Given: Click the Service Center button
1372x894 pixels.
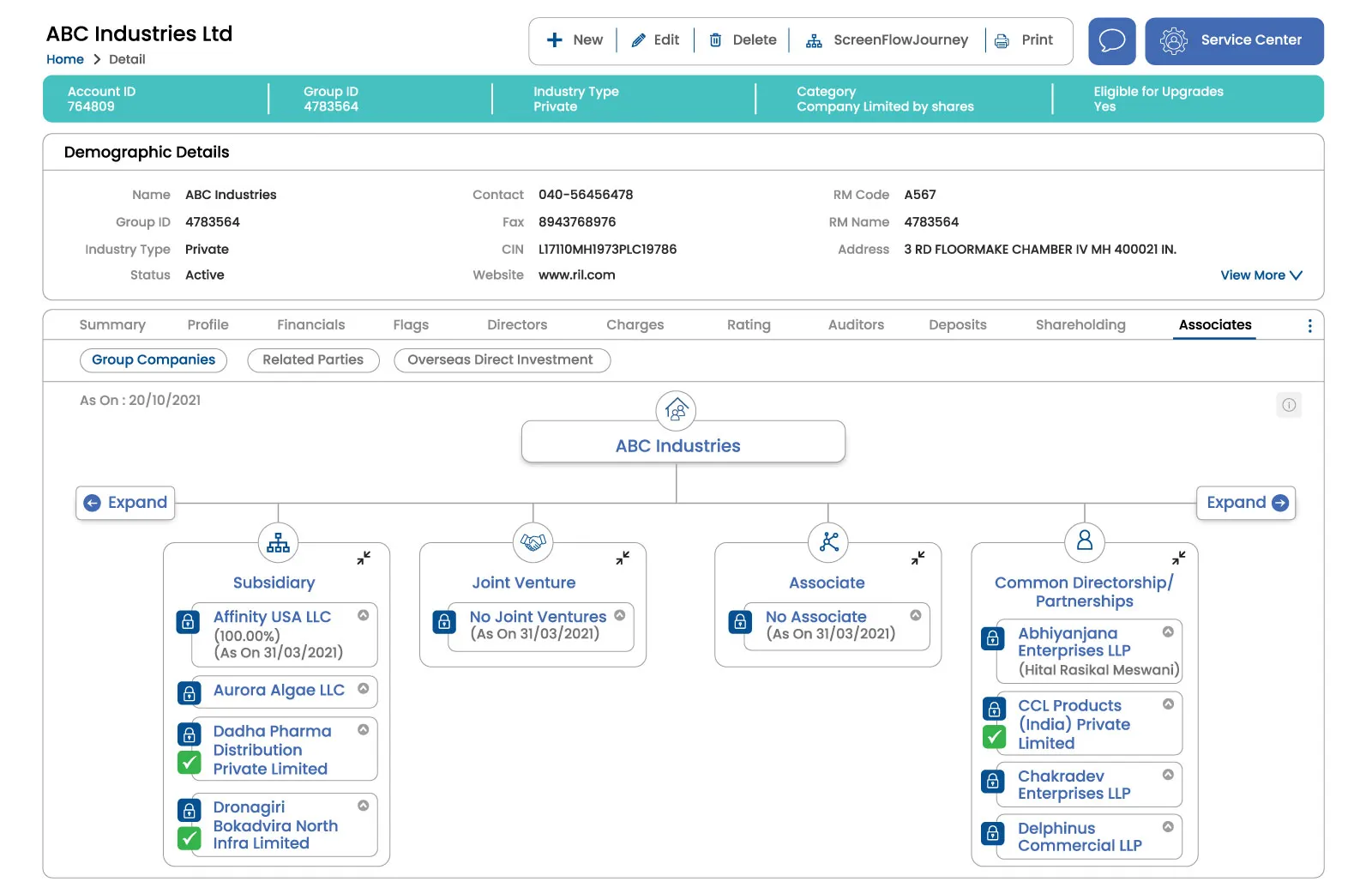Looking at the screenshot, I should tap(1234, 41).
